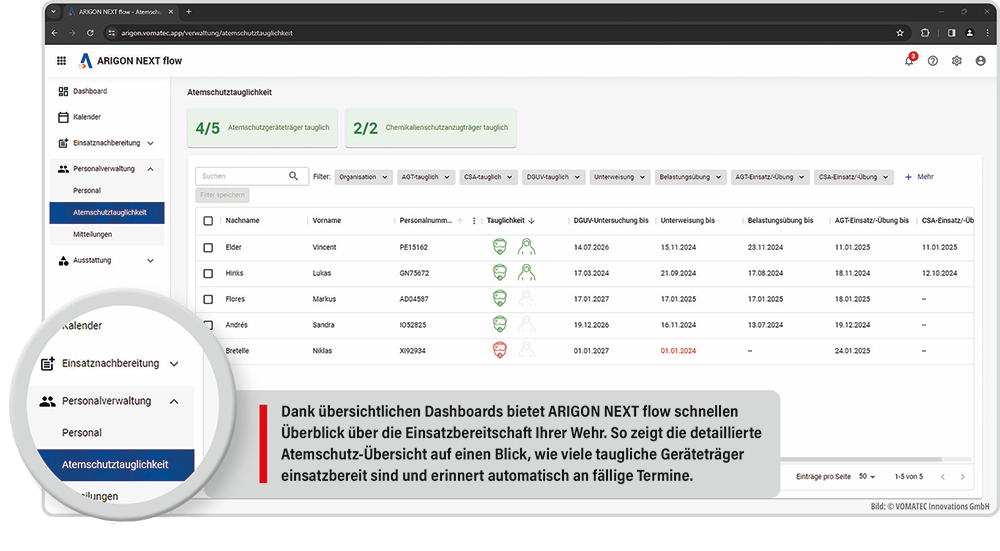Open the CSA-Einsatz/-Übung filter dropdown
The width and height of the screenshot is (1000, 551).
pyautogui.click(x=854, y=177)
